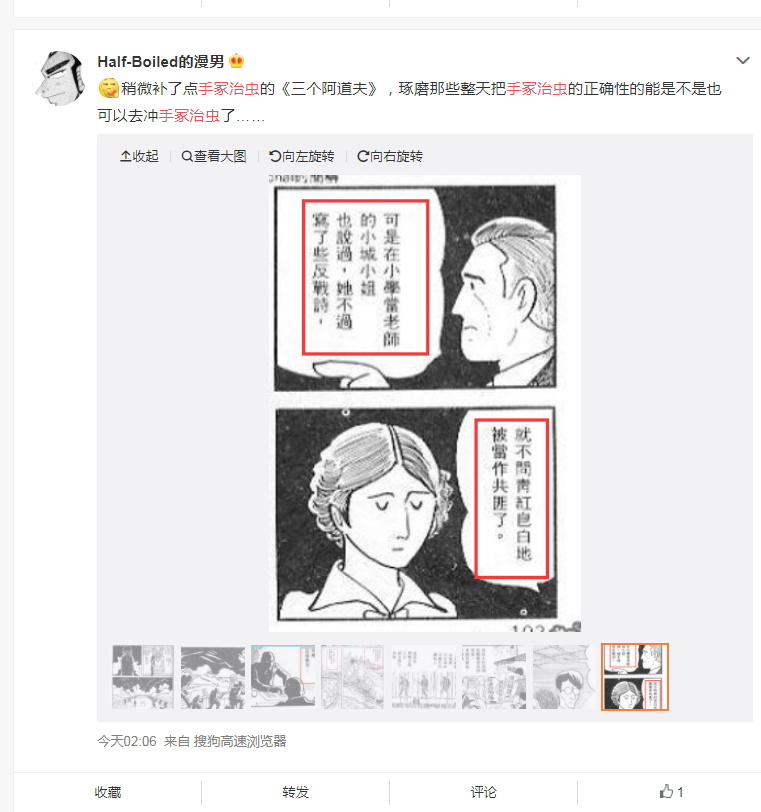Open Half-Boiled的漫男 profile link
The width and height of the screenshot is (761, 812).
pyautogui.click(x=160, y=62)
